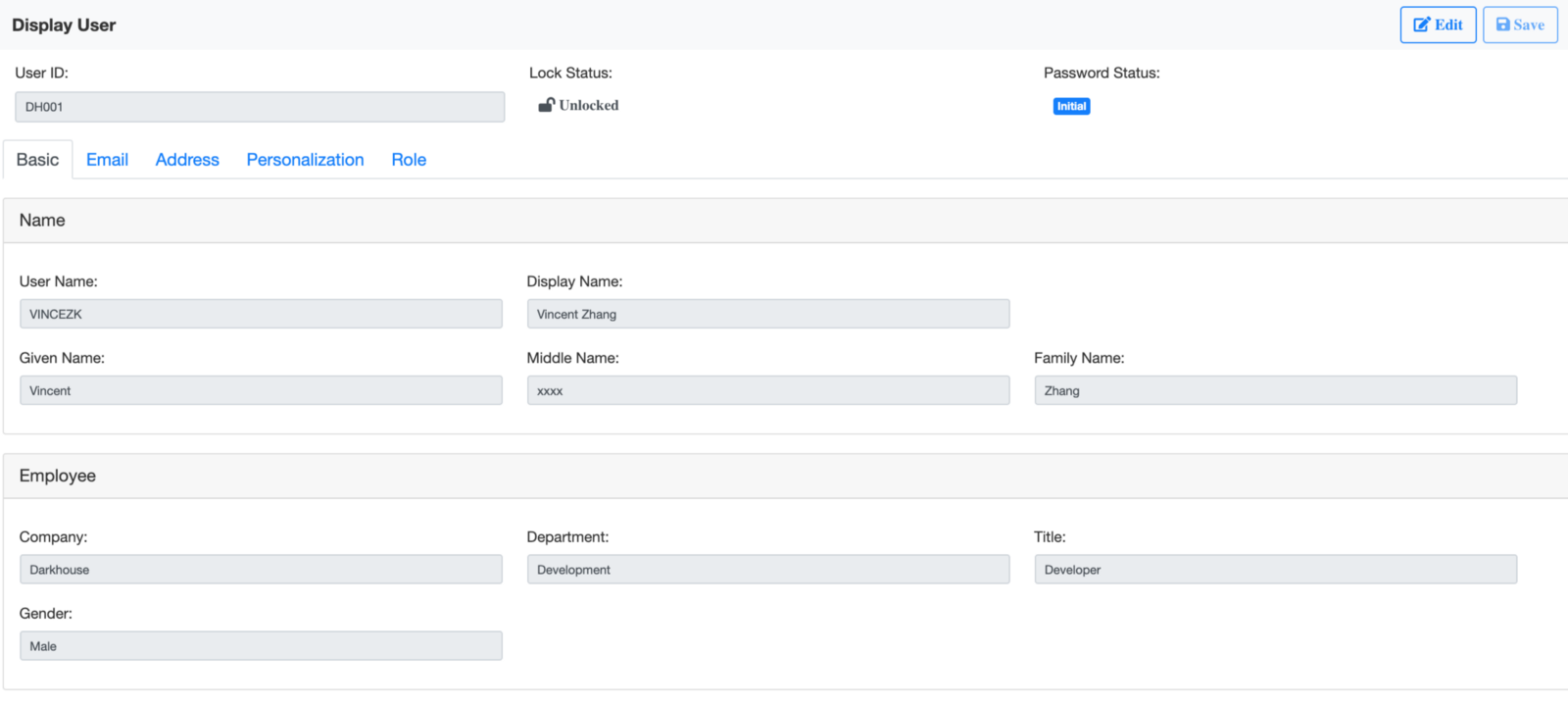The width and height of the screenshot is (1568, 706).
Task: Click the Unlocked padlock icon
Action: 546,105
